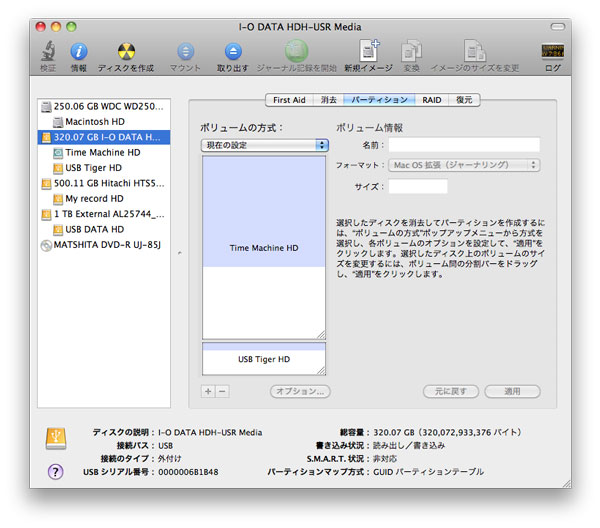
Task: Open the format Mac OS 拡張 dropdown
Action: (464, 165)
